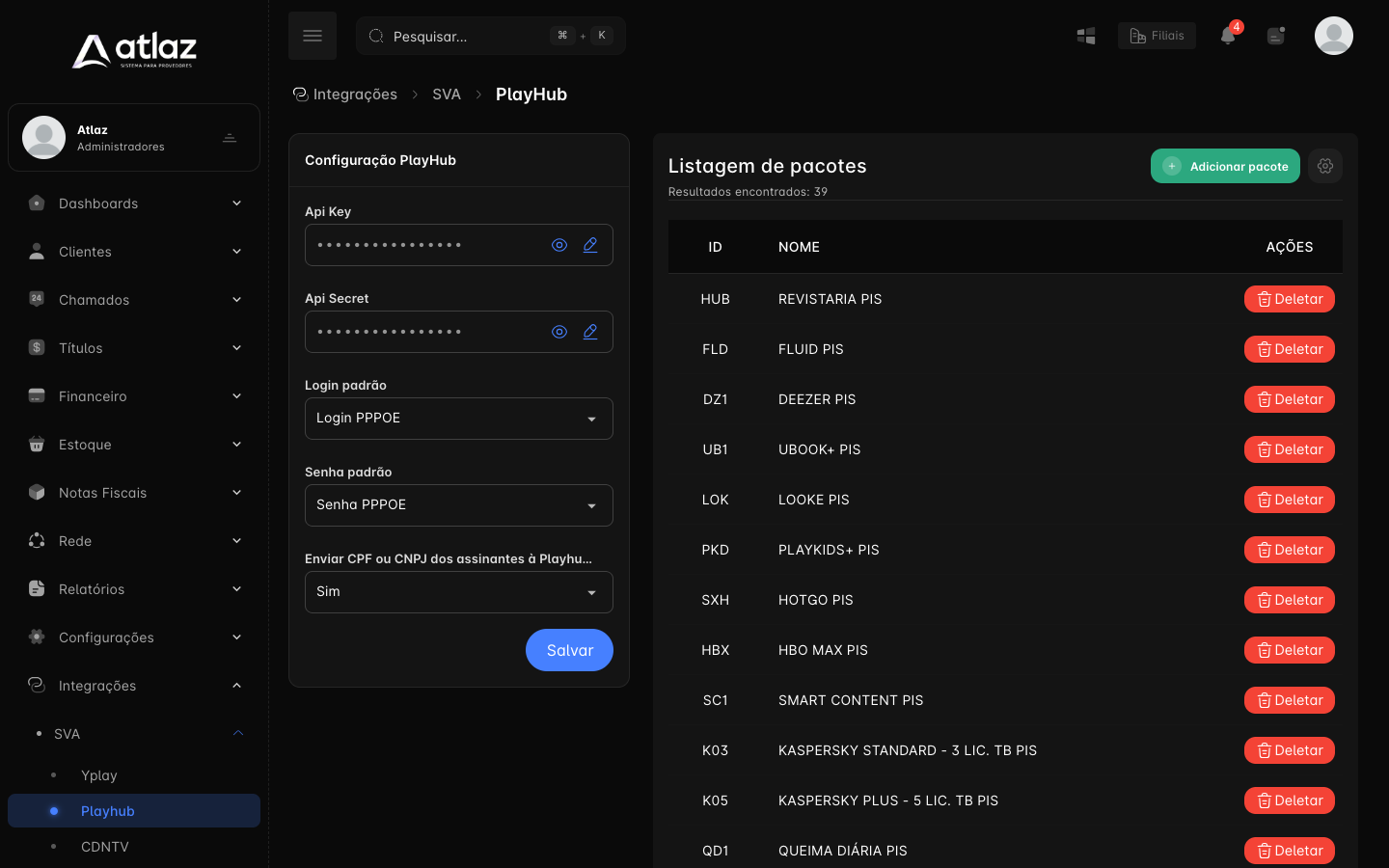Image resolution: width=1389 pixels, height=868 pixels.
Task: Select the Playhub submenu item
Action: coord(134,811)
